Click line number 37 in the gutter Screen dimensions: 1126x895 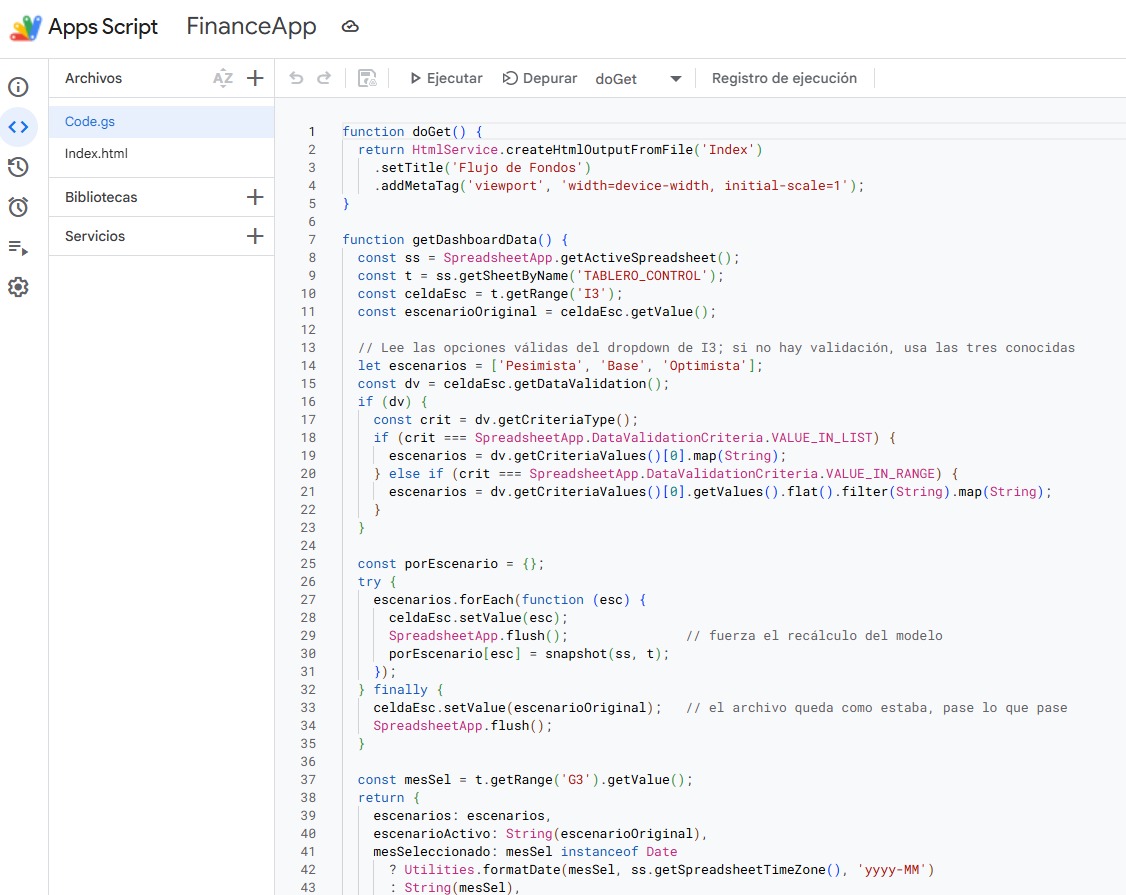tap(308, 779)
